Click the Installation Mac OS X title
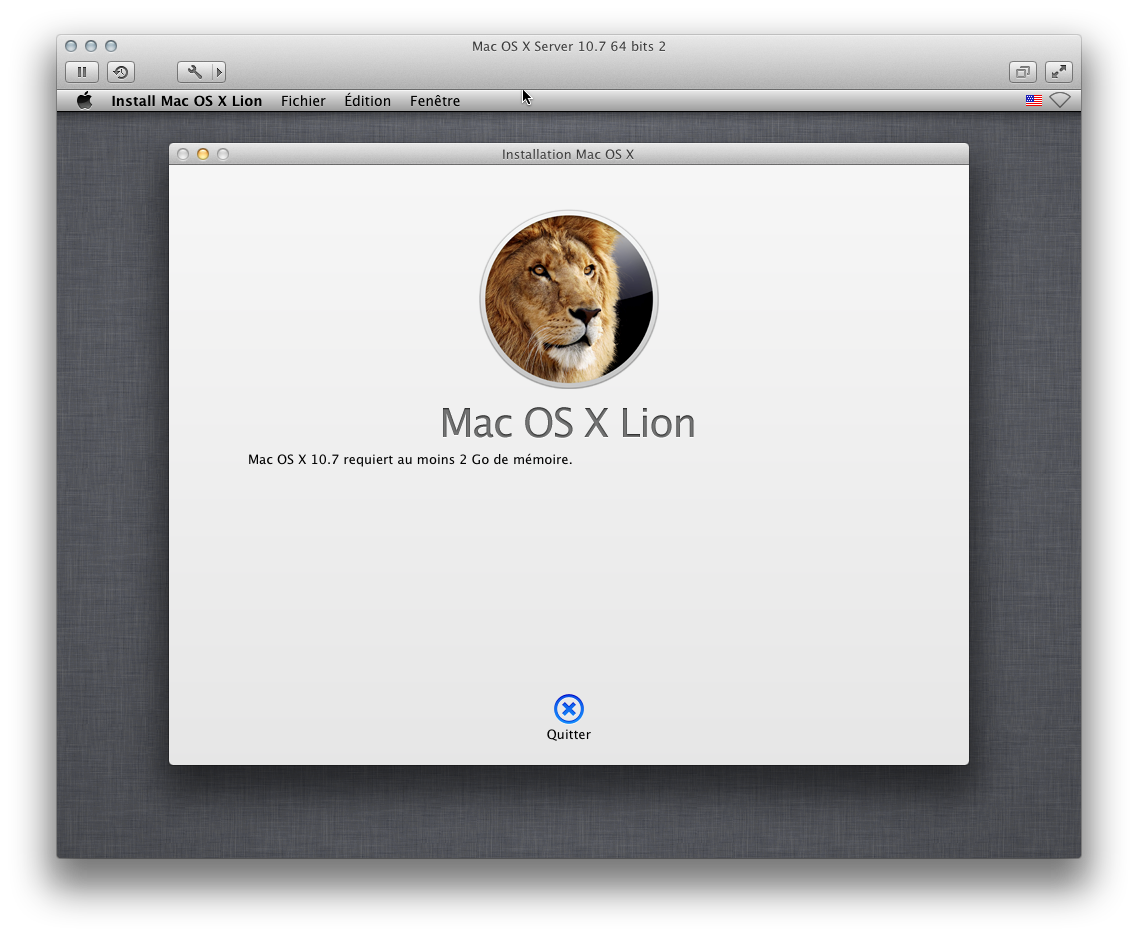 (568, 154)
